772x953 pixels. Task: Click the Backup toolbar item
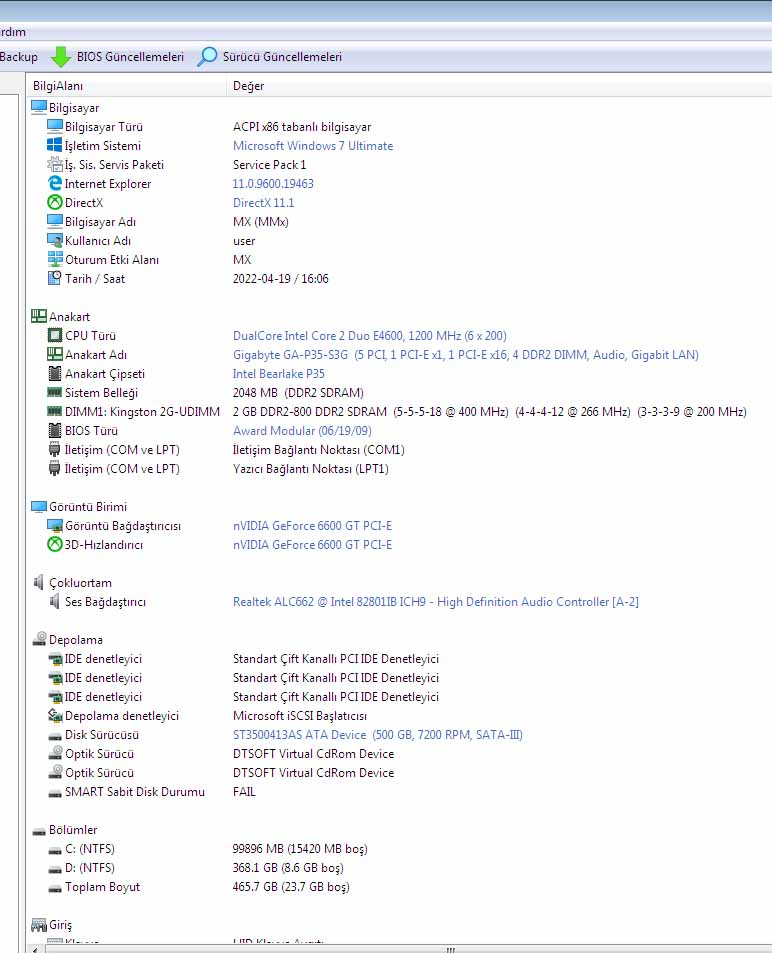18,57
